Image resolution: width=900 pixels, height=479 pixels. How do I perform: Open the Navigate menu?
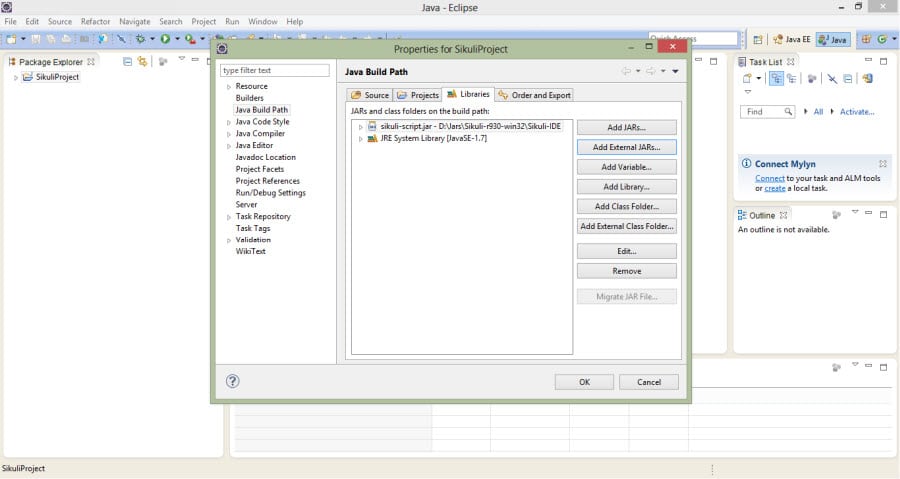tap(135, 21)
